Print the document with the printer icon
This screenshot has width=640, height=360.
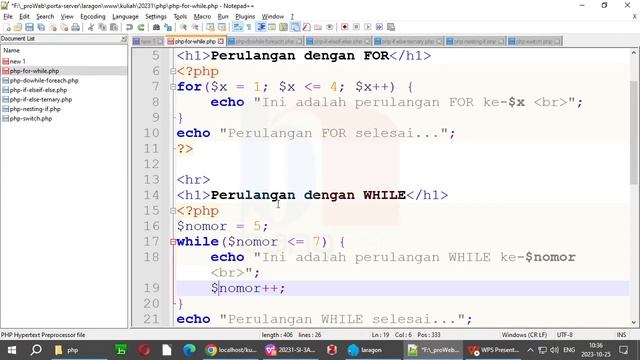coord(76,27)
